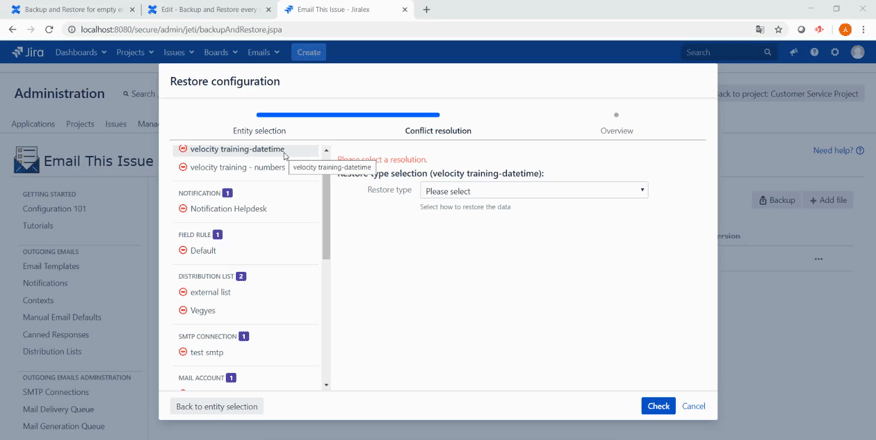
Task: Go to the Overview step
Action: [x=617, y=131]
